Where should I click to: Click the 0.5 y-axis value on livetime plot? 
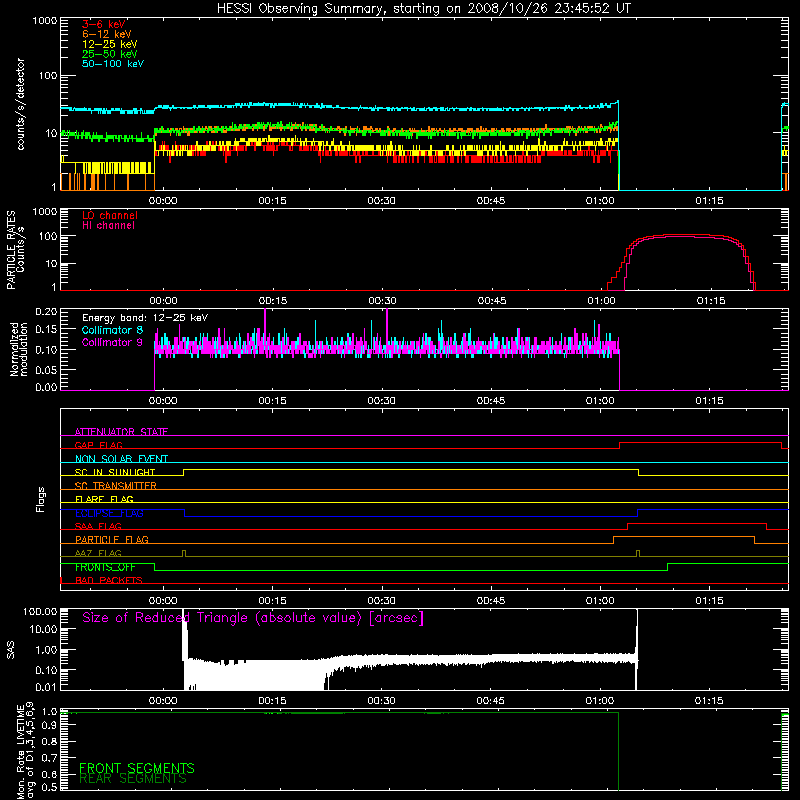(x=49, y=787)
